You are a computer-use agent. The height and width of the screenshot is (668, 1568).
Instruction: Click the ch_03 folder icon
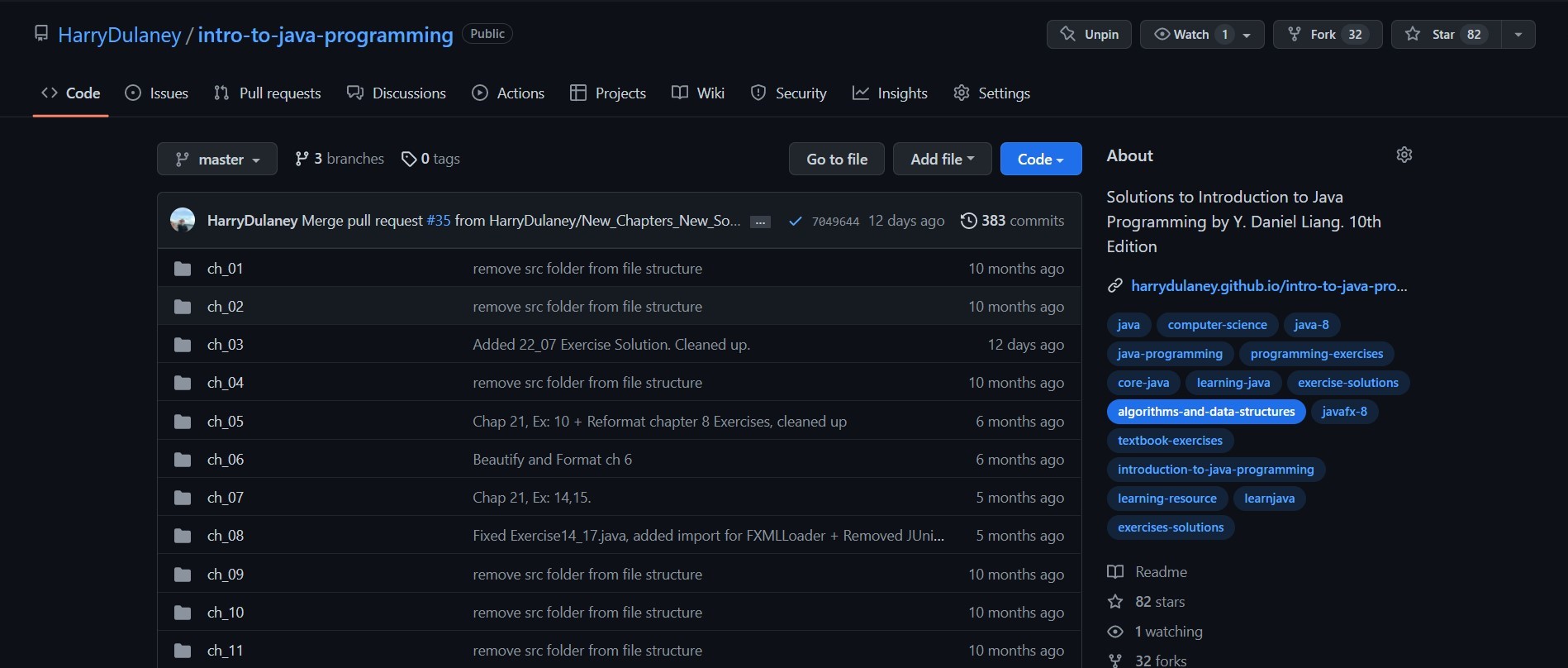183,345
